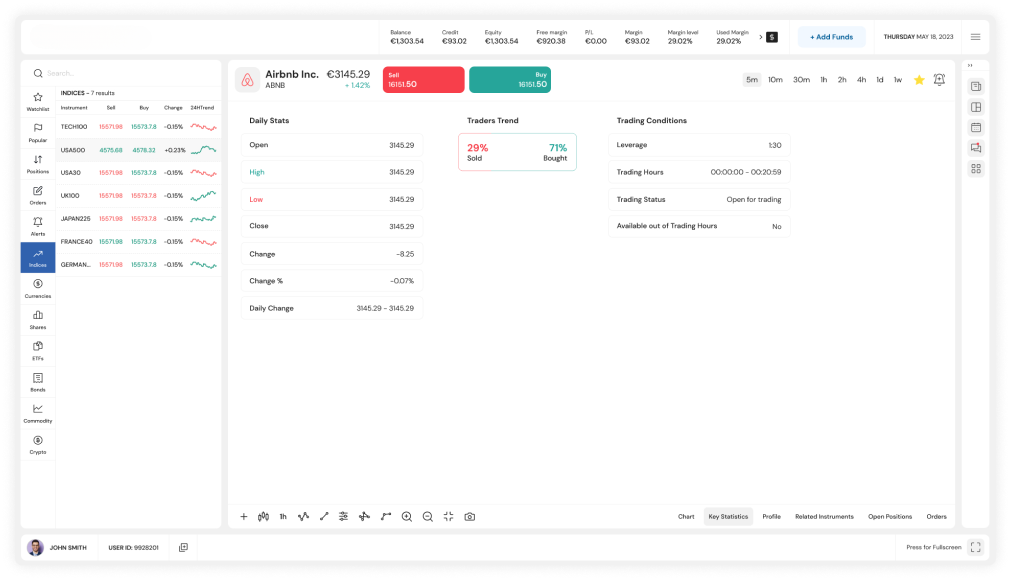Expand the right sidebar with double chevron

click(x=970, y=66)
